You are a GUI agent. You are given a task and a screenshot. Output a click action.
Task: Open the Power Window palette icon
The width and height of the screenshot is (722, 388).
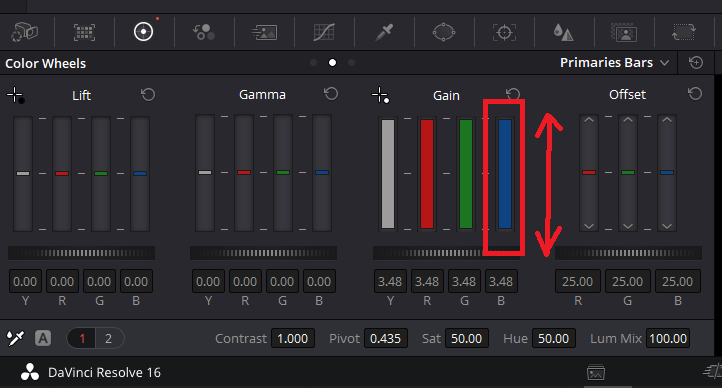(x=444, y=32)
